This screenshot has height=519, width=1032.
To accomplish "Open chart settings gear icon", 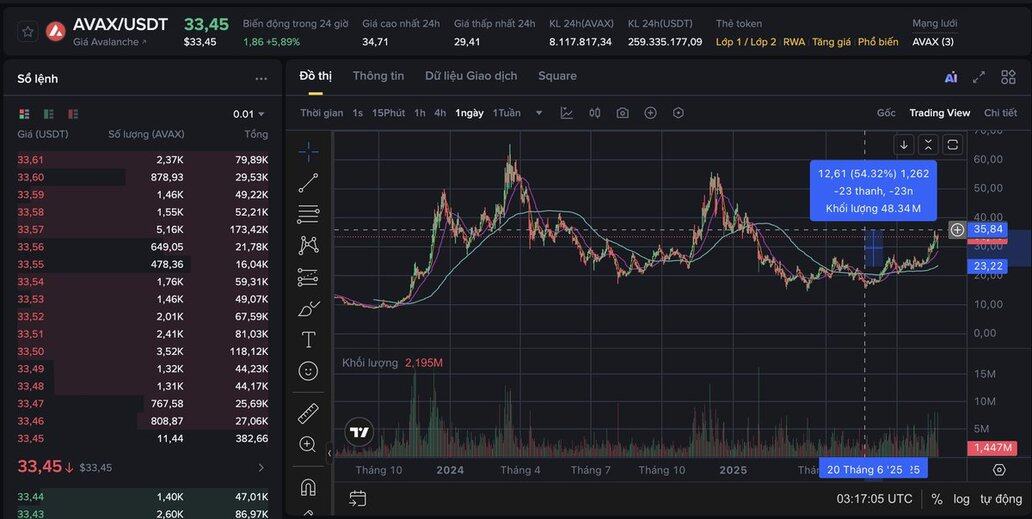I will 999,470.
